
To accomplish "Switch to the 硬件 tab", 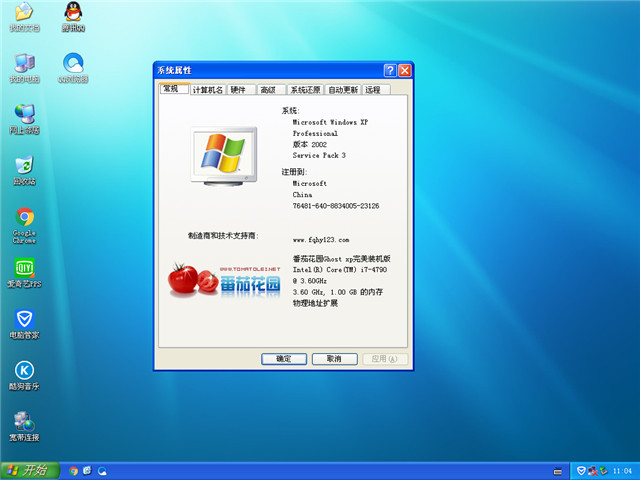I will (x=240, y=90).
